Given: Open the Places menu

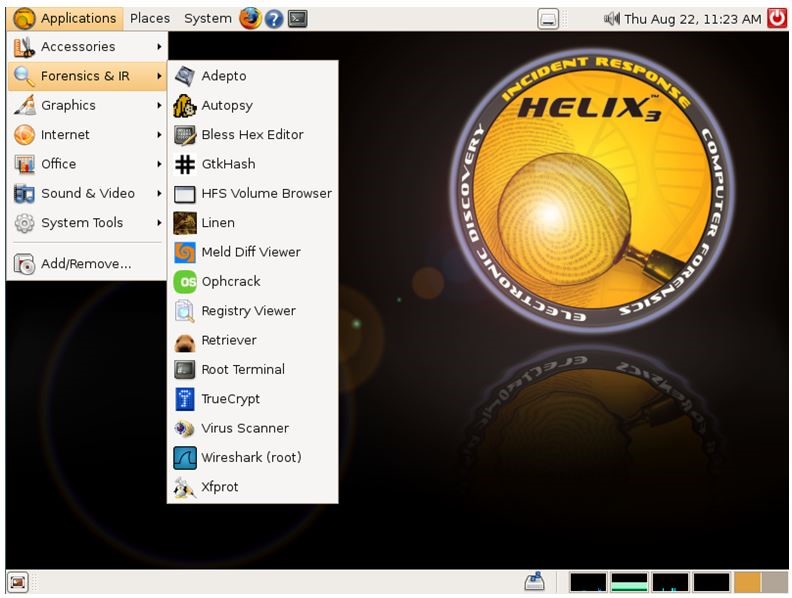Looking at the screenshot, I should [150, 18].
